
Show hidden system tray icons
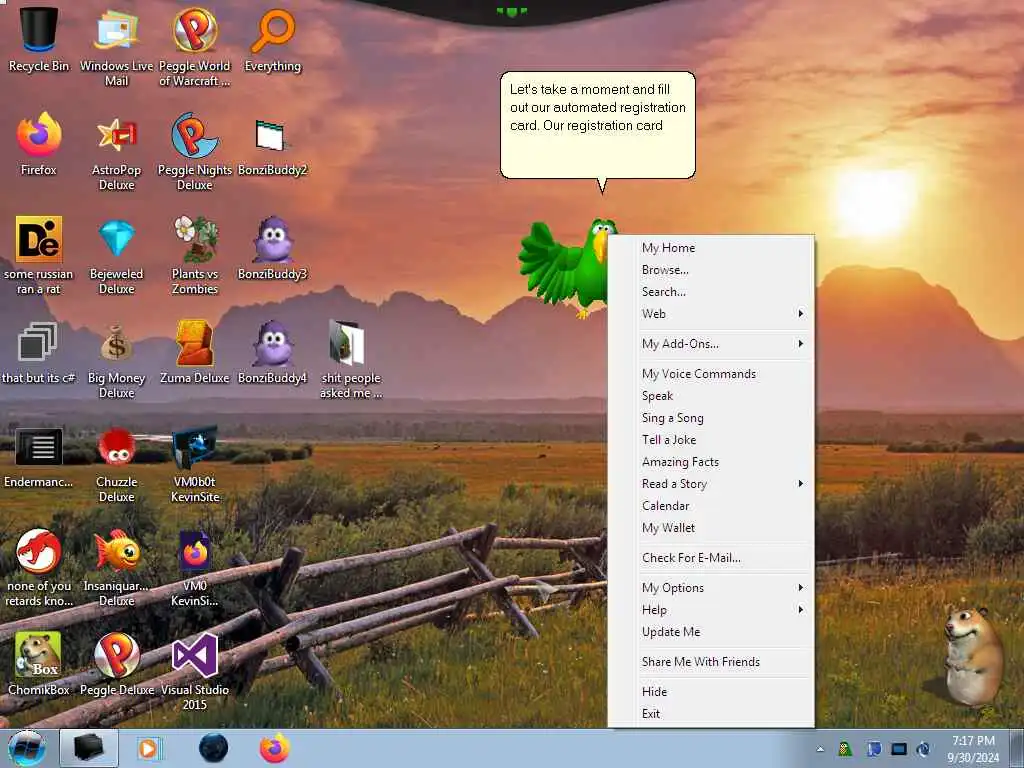[820, 749]
